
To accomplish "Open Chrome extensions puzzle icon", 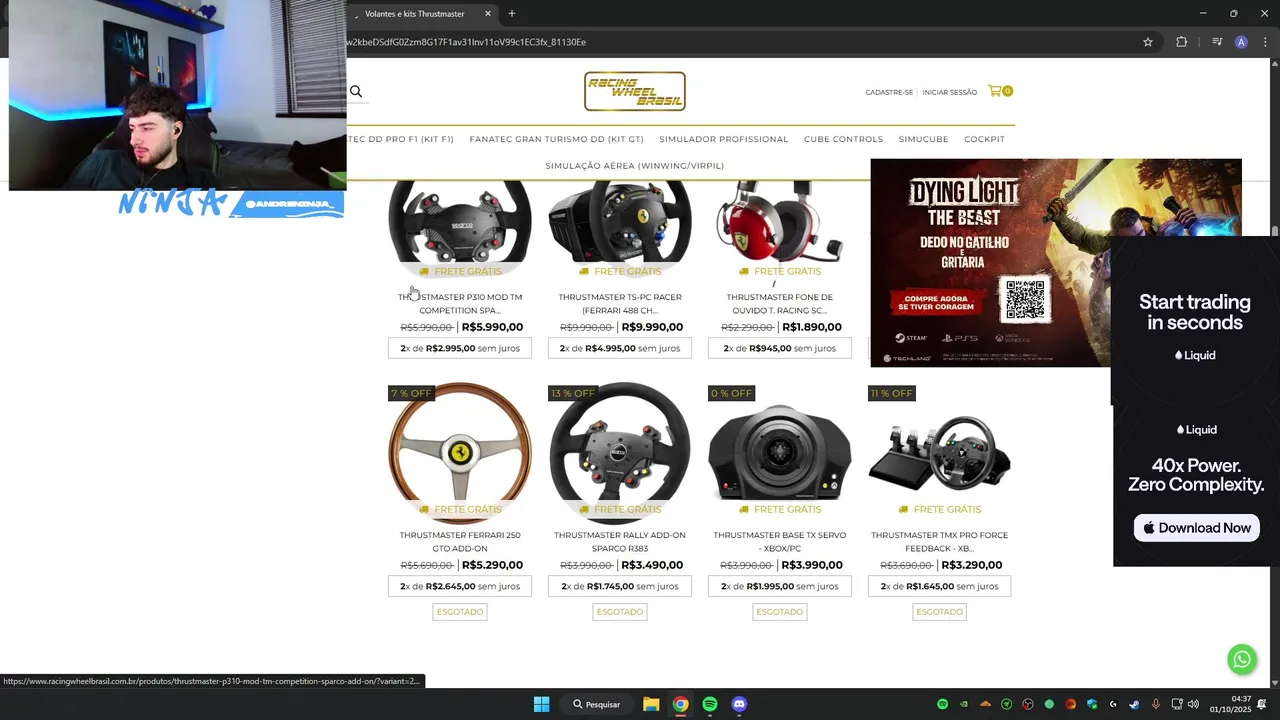I will (x=1181, y=42).
